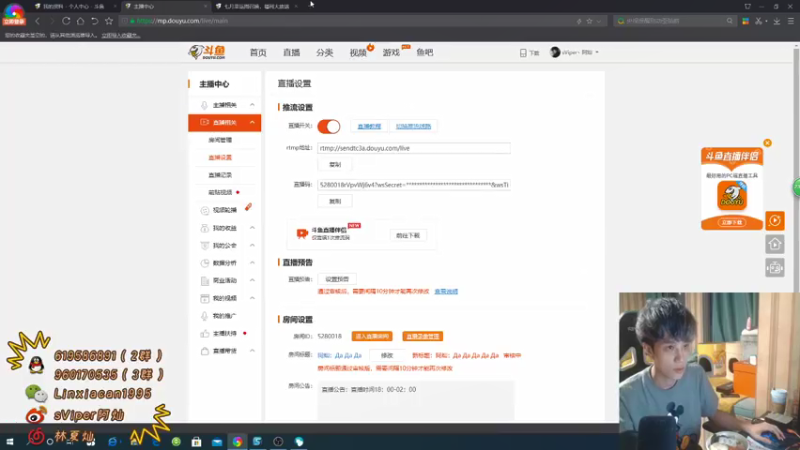Click the 前往下载 button
The width and height of the screenshot is (800, 450).
pyautogui.click(x=408, y=235)
